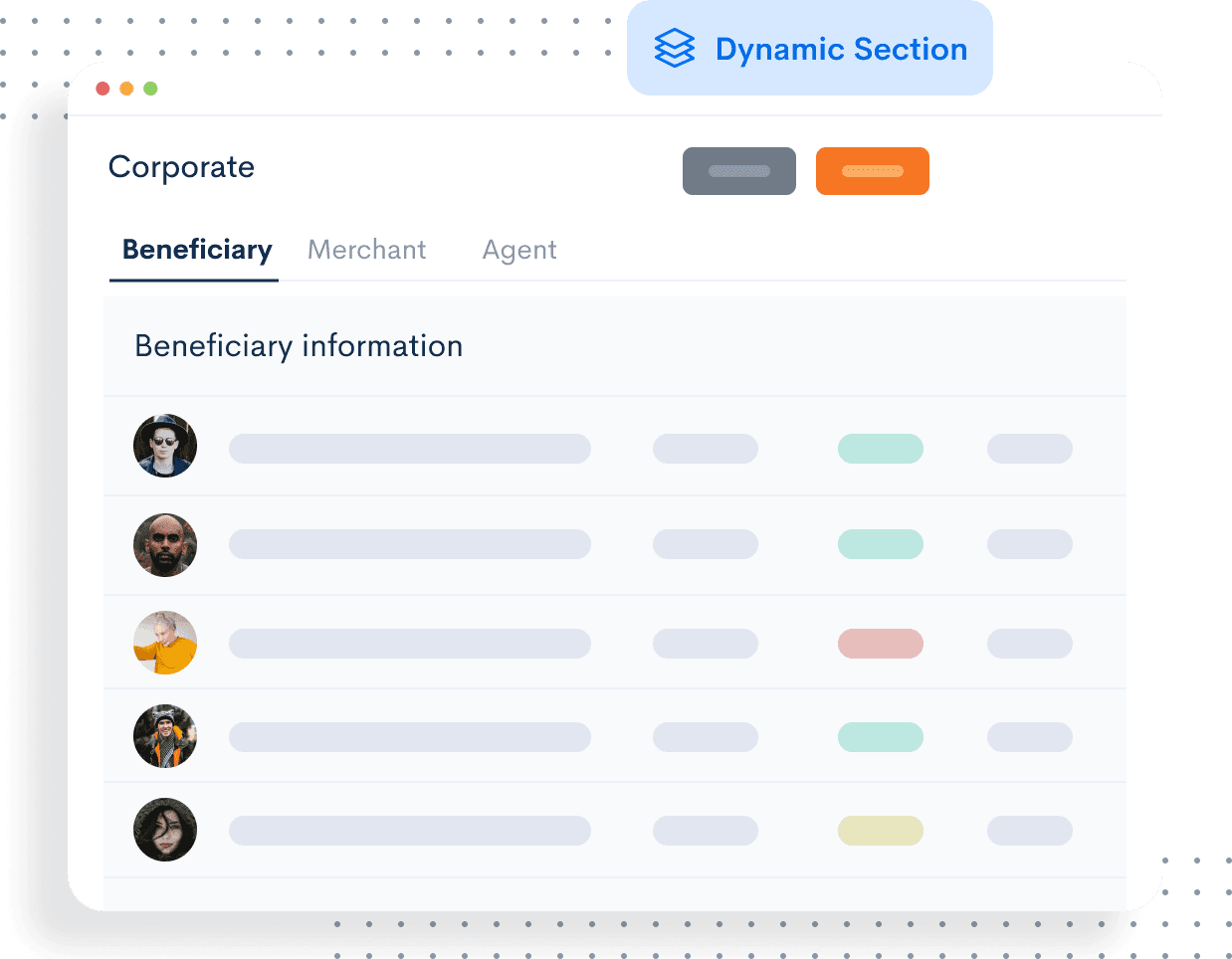Select the avatar of man with sunglasses
Screen dimensions: 1232x959
[x=165, y=446]
